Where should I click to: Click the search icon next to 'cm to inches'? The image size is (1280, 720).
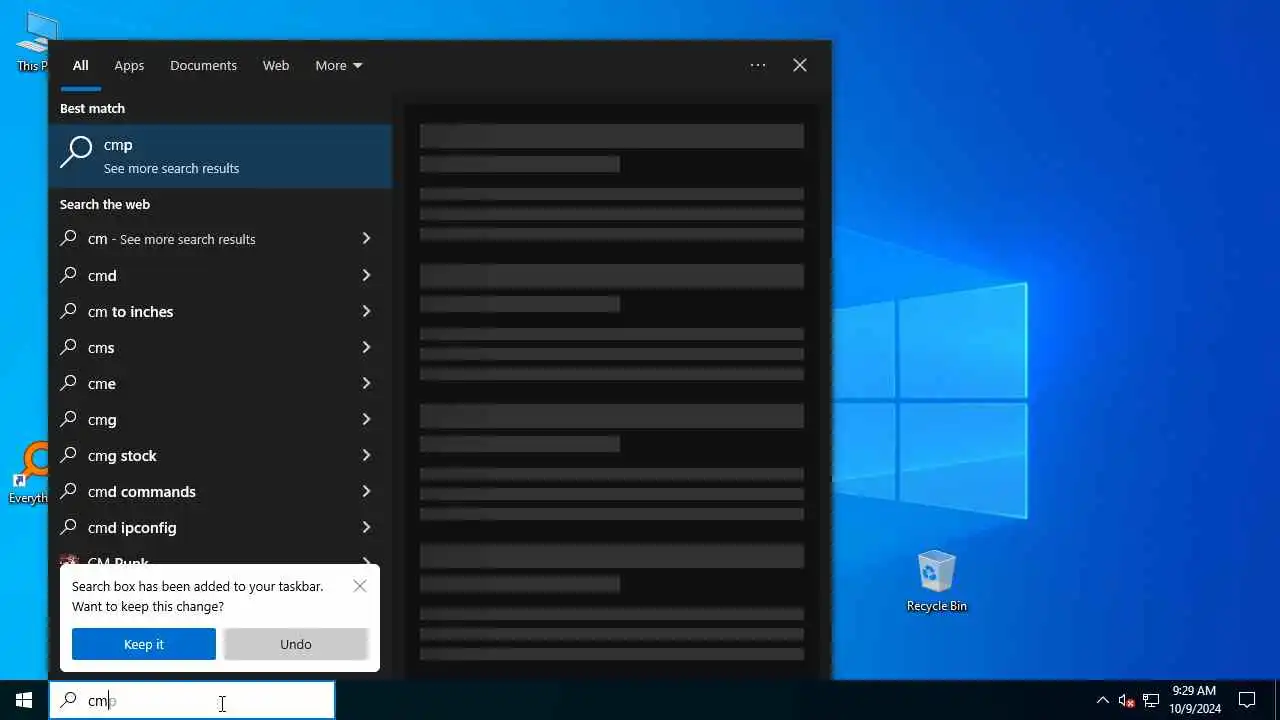68,311
